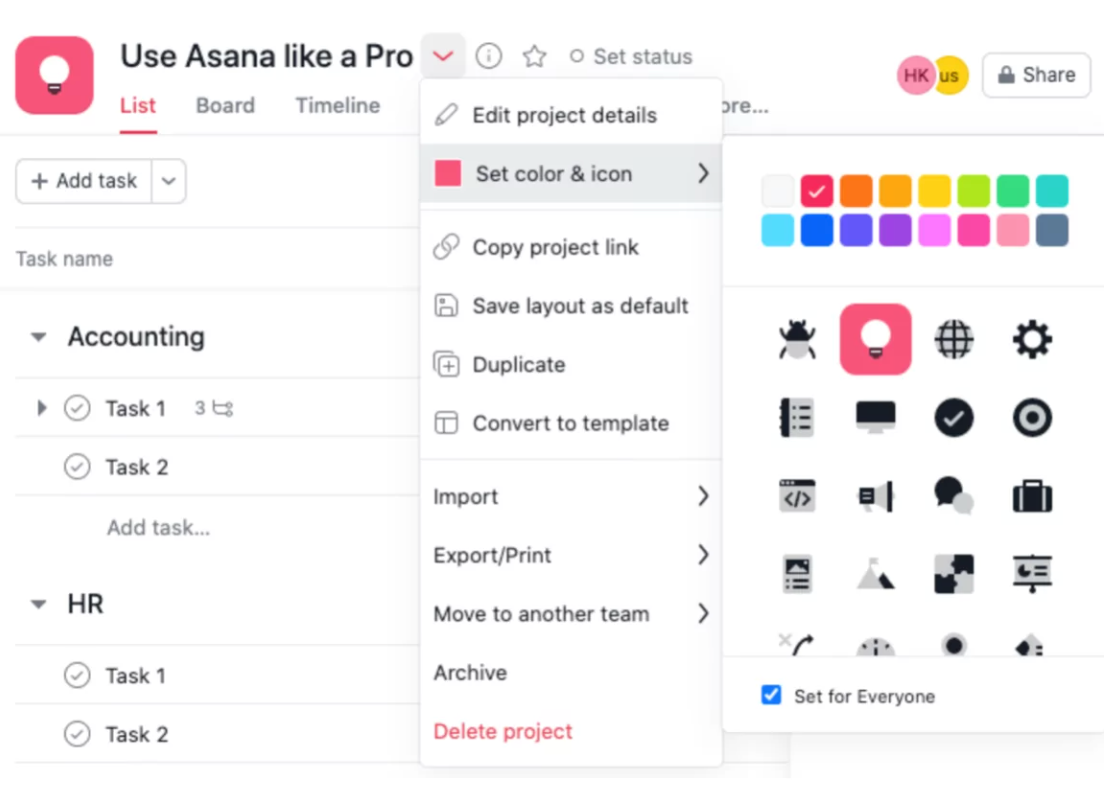The image size is (1104, 804).
Task: Click Delete project
Action: [571, 731]
